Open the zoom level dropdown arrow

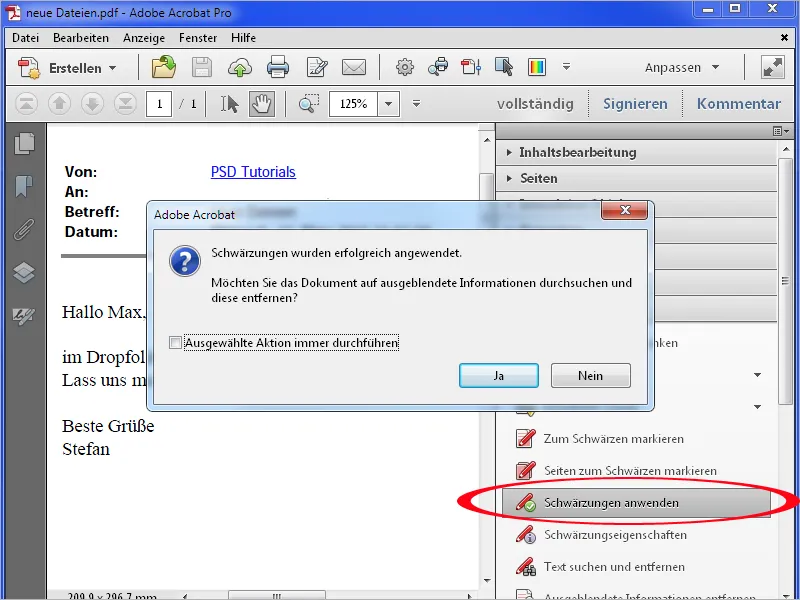pyautogui.click(x=389, y=104)
